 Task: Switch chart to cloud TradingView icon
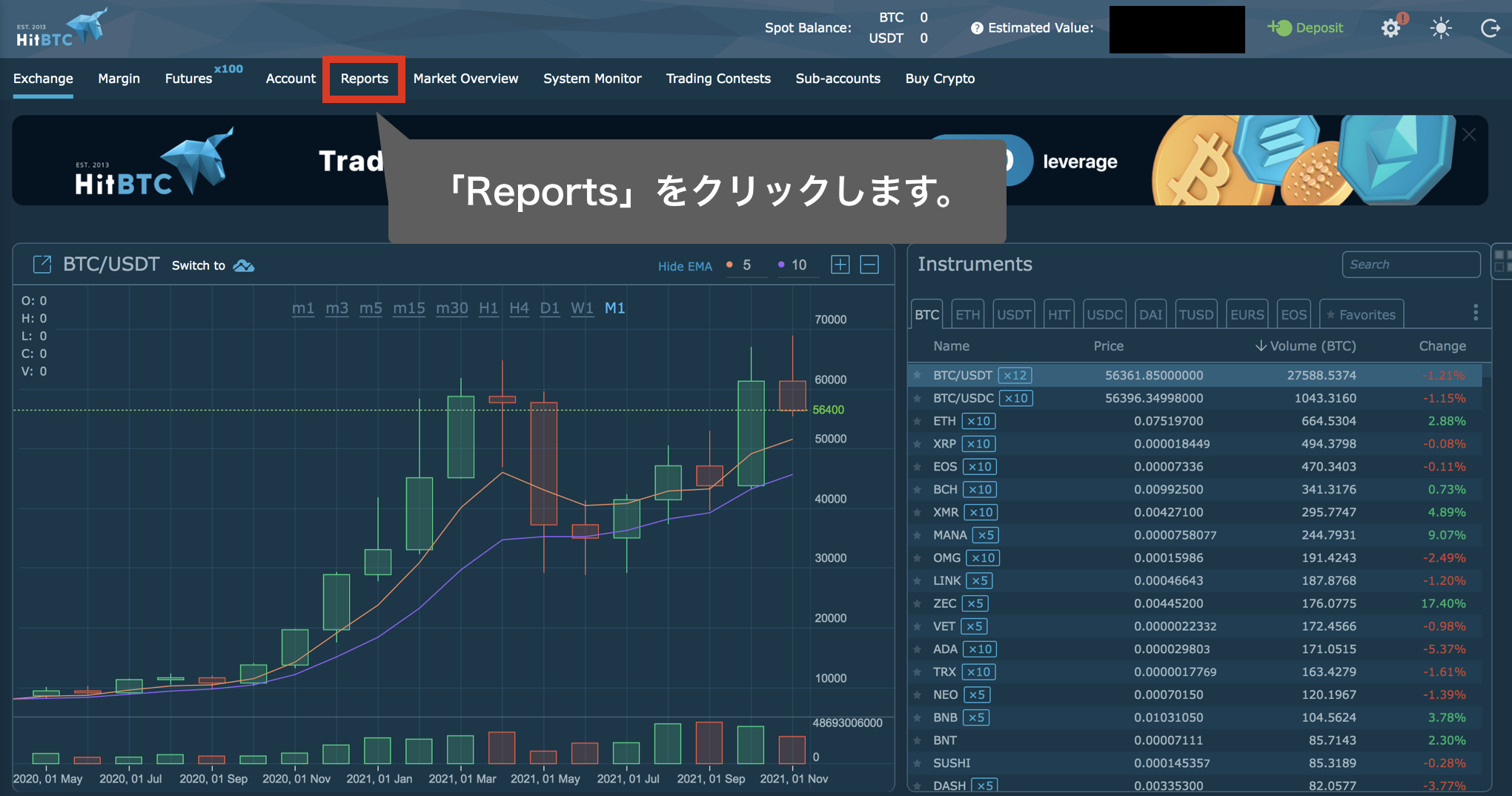click(x=244, y=265)
